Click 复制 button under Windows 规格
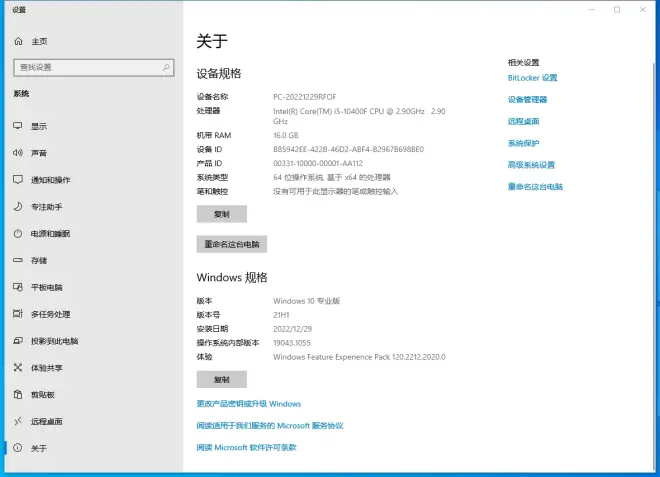 click(x=221, y=380)
